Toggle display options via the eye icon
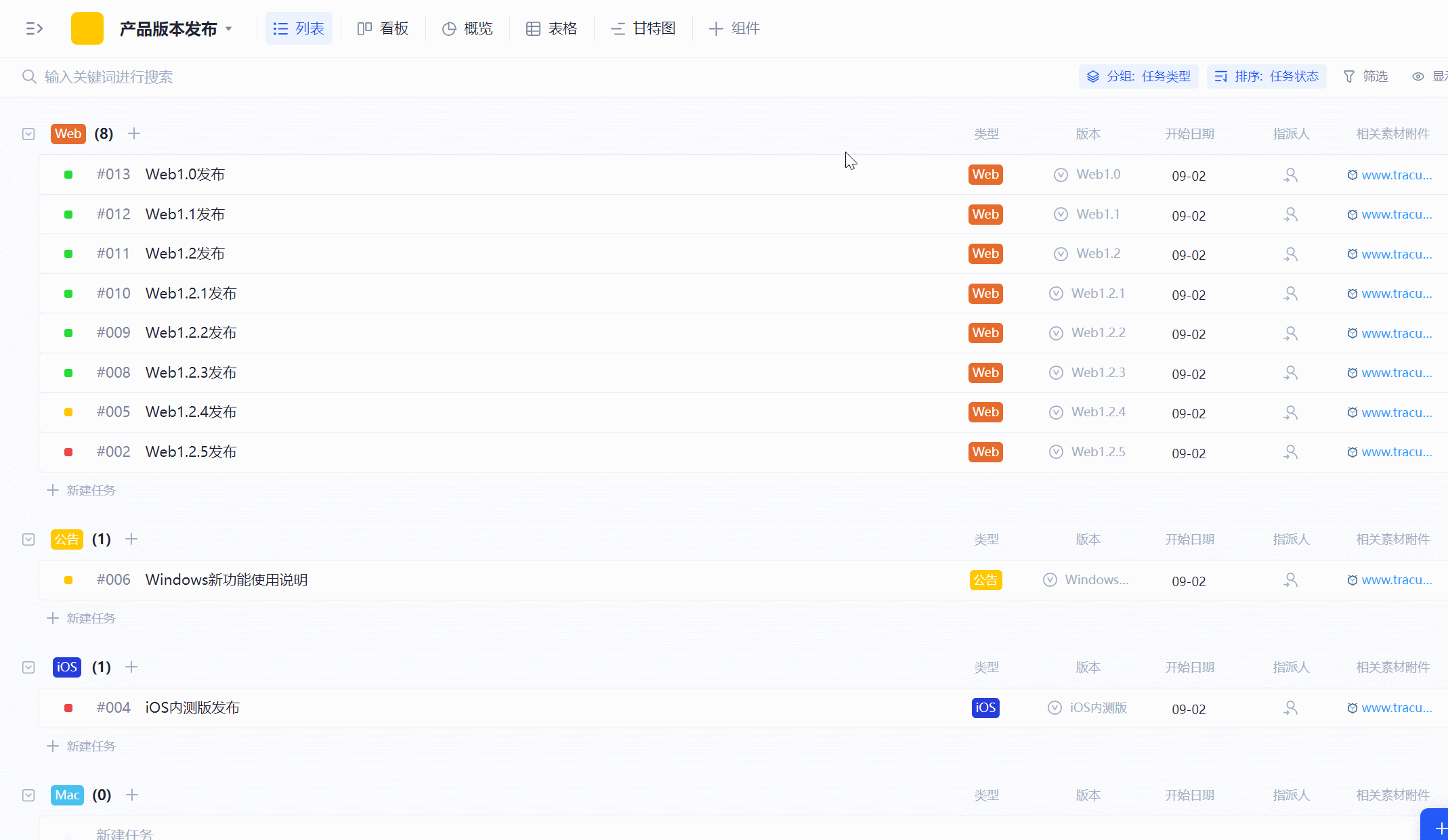The height and width of the screenshot is (840, 1448). coord(1418,76)
